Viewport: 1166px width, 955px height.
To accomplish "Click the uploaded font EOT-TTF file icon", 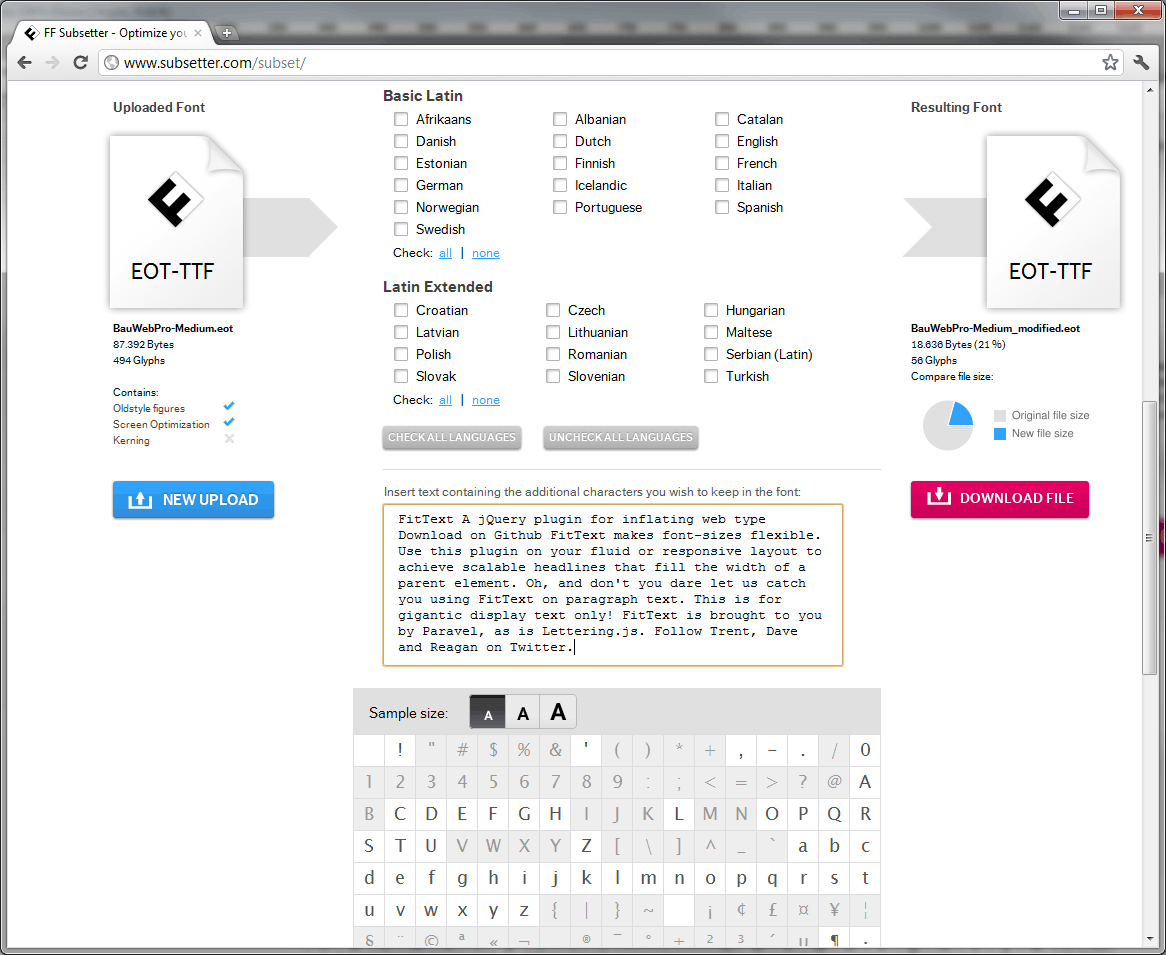I will (176, 222).
